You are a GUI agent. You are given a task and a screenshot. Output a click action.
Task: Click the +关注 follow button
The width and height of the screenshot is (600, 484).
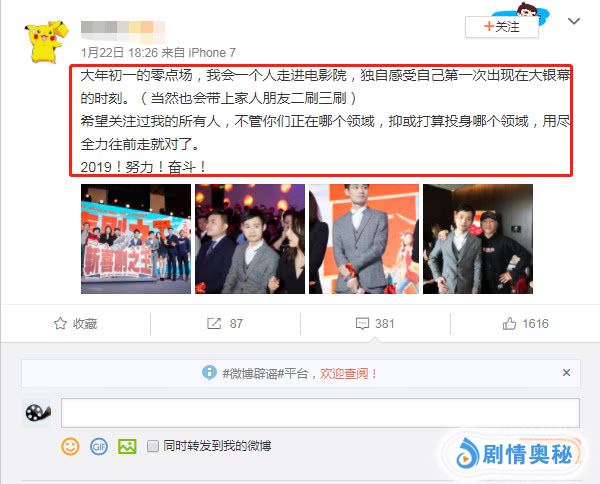[502, 27]
